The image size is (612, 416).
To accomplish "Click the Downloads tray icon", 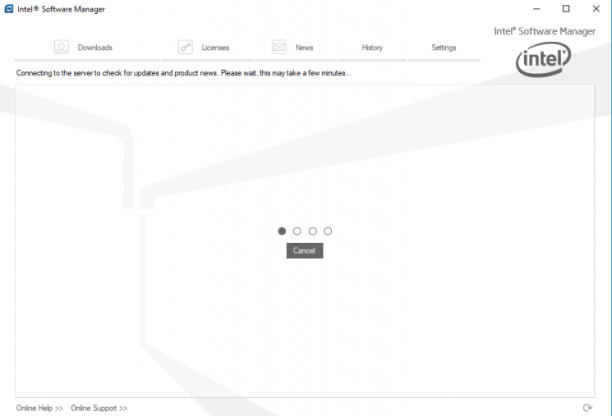I will (61, 47).
